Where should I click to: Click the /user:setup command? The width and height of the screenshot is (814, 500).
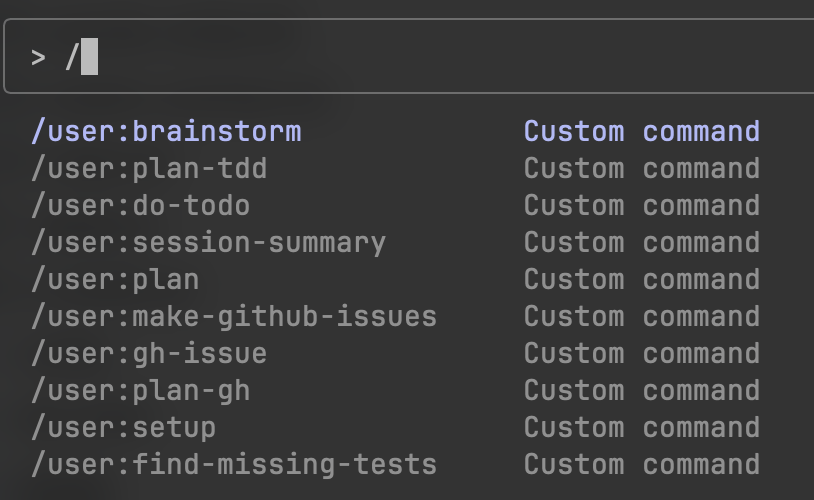coord(123,428)
